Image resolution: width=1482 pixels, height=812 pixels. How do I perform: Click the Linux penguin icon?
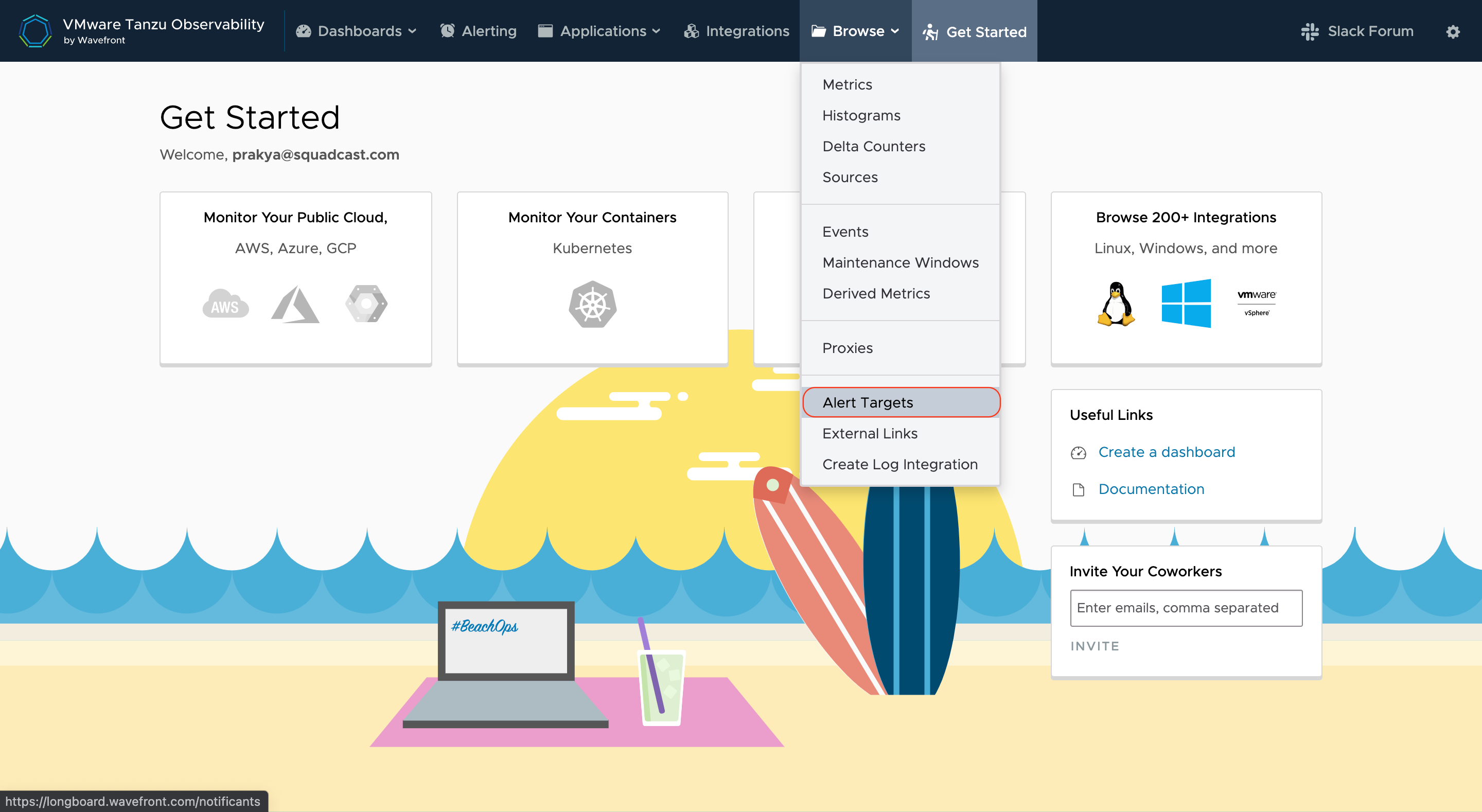pos(1116,304)
